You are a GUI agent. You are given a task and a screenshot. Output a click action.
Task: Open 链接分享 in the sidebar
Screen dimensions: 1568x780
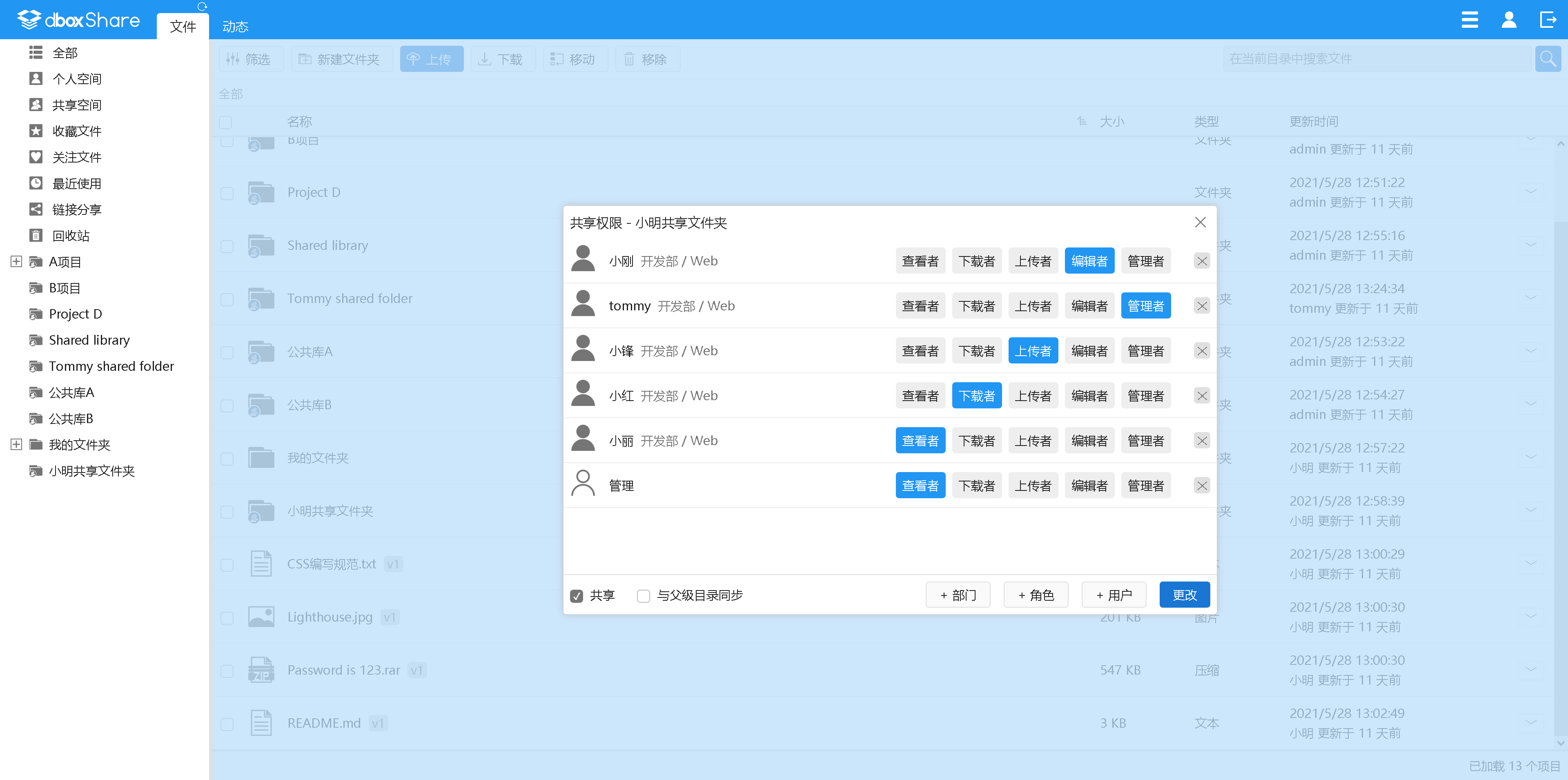click(x=65, y=209)
